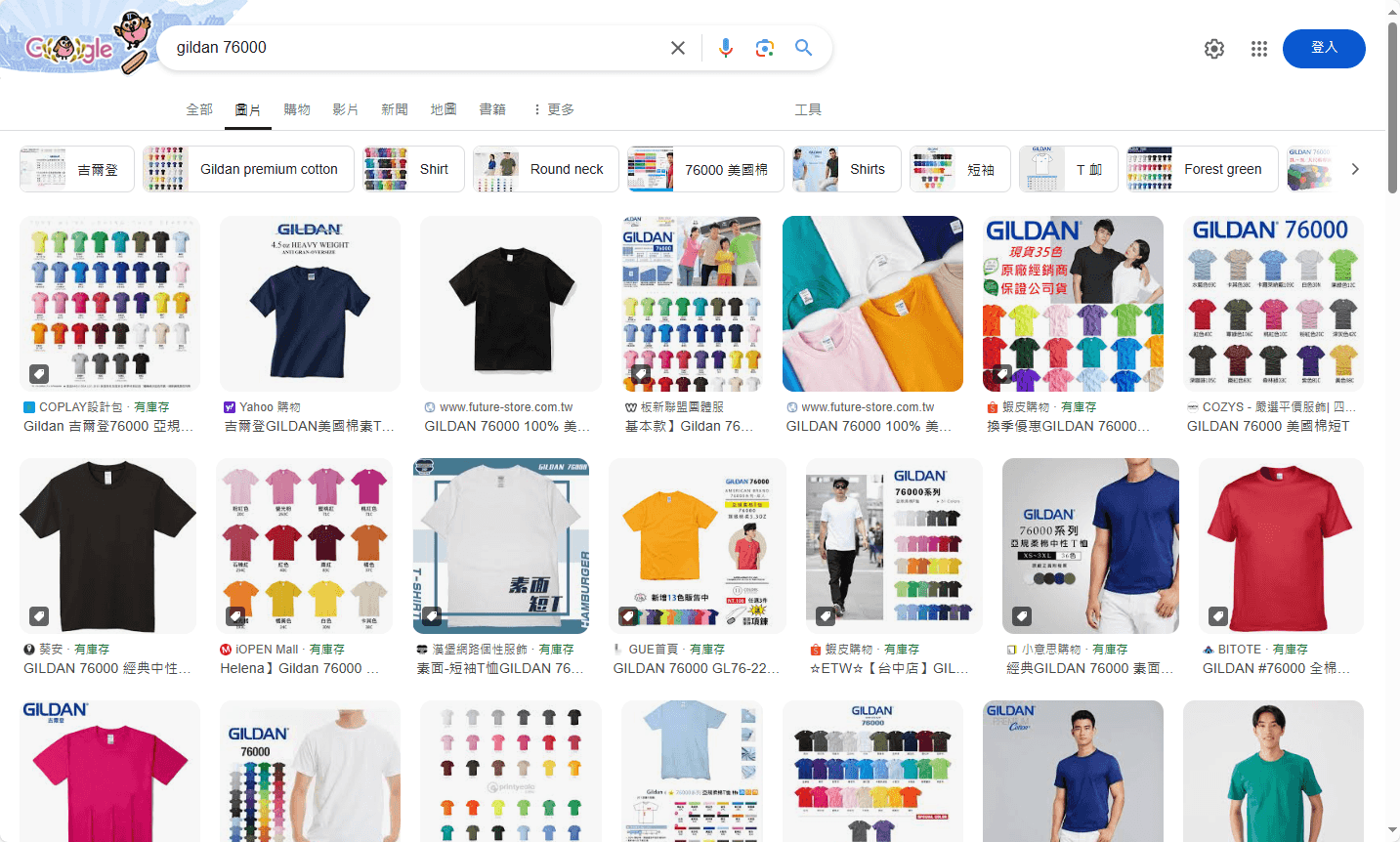This screenshot has height=842, width=1400.
Task: Open the Yahoo 購物 navy shirt thumbnail
Action: click(x=310, y=304)
